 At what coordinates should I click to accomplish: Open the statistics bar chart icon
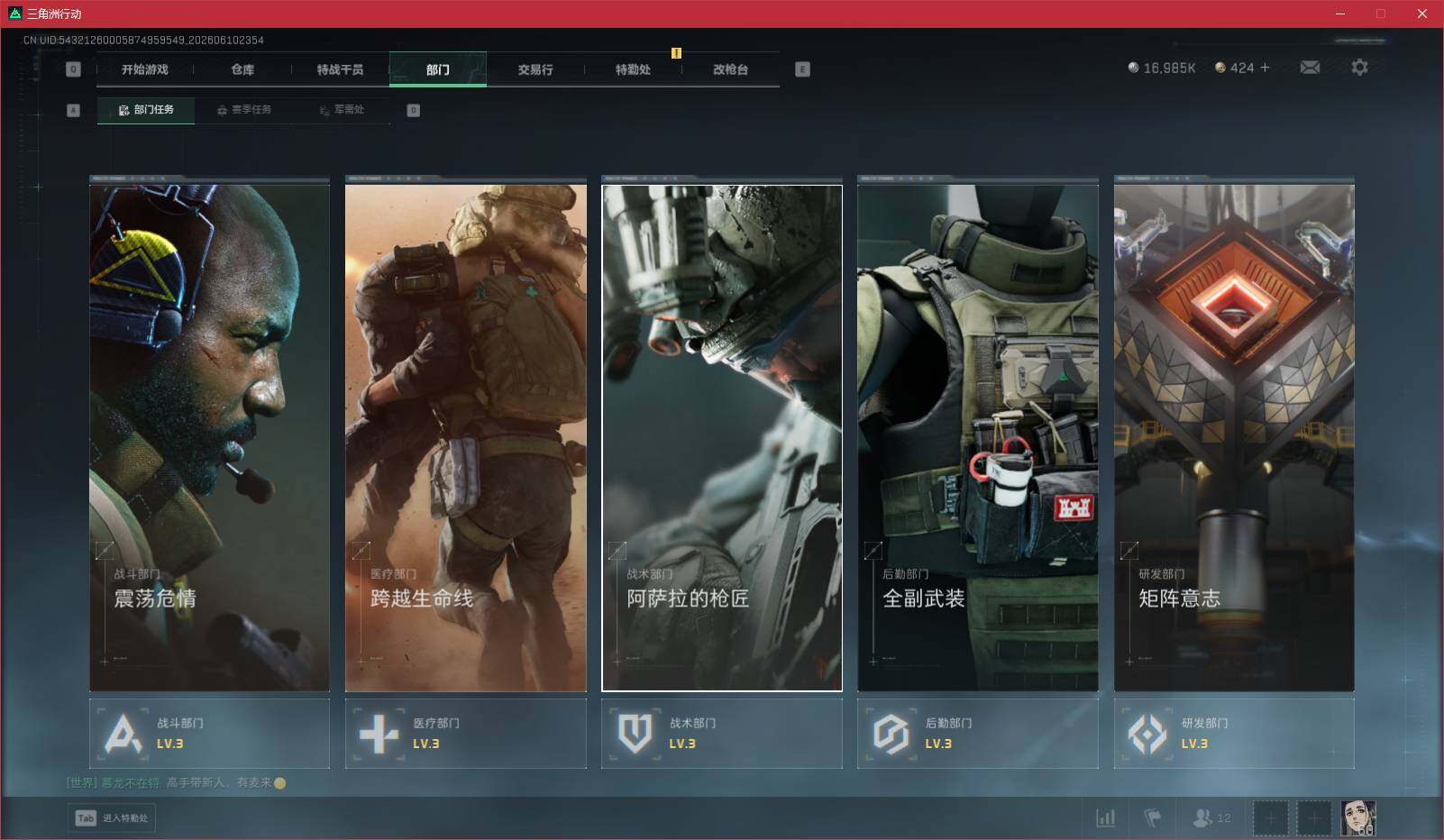pos(1106,817)
